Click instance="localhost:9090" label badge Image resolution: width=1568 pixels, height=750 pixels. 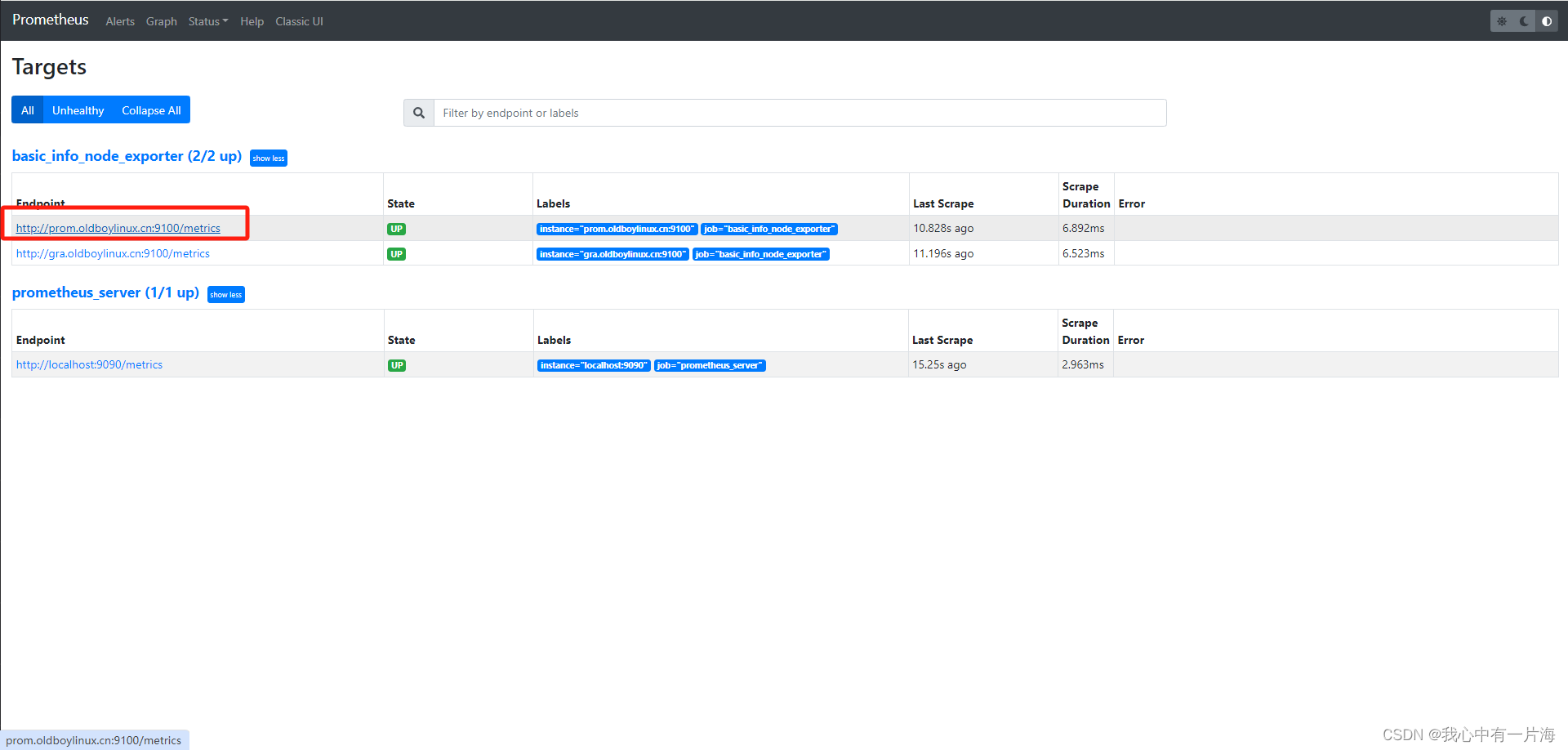pyautogui.click(x=594, y=365)
